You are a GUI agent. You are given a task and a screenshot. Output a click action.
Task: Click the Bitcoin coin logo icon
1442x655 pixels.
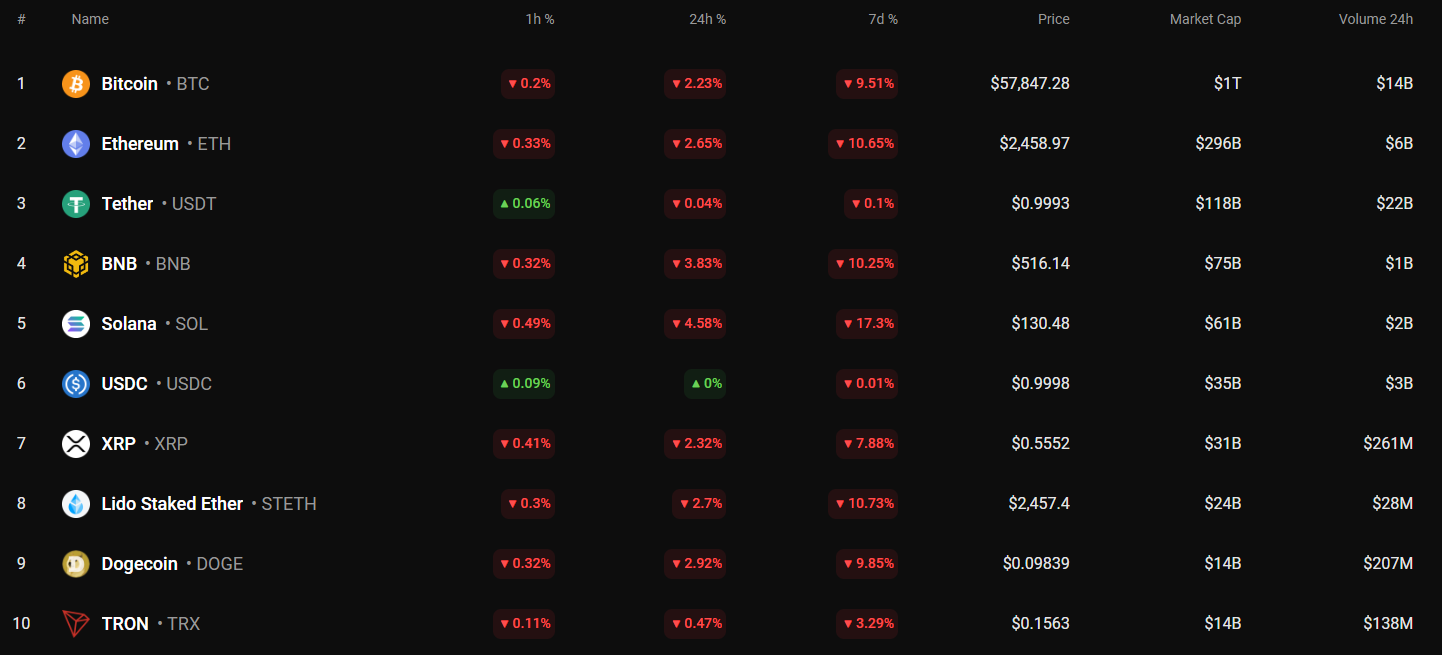click(x=76, y=84)
